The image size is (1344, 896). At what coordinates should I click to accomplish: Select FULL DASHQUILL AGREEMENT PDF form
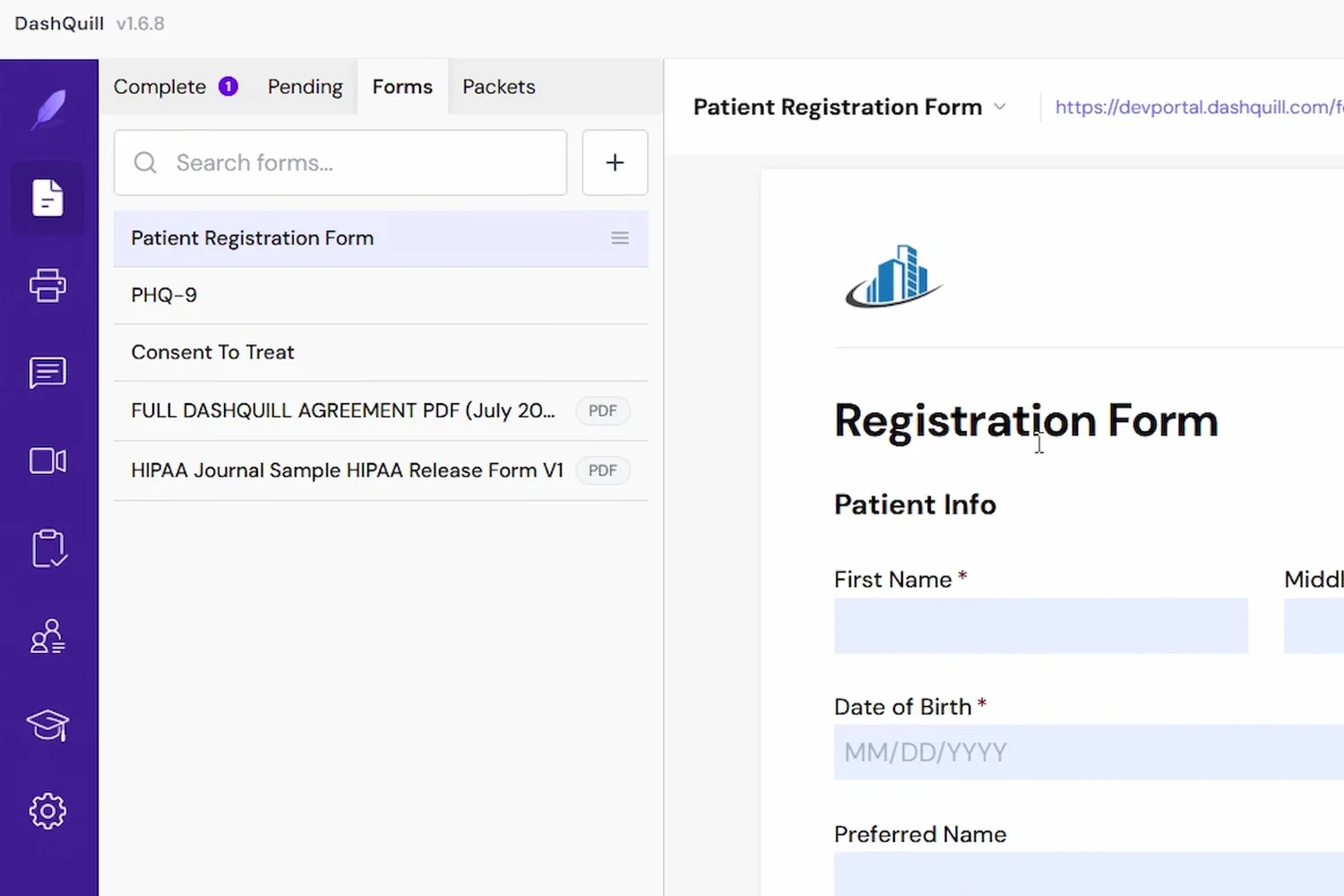click(381, 410)
